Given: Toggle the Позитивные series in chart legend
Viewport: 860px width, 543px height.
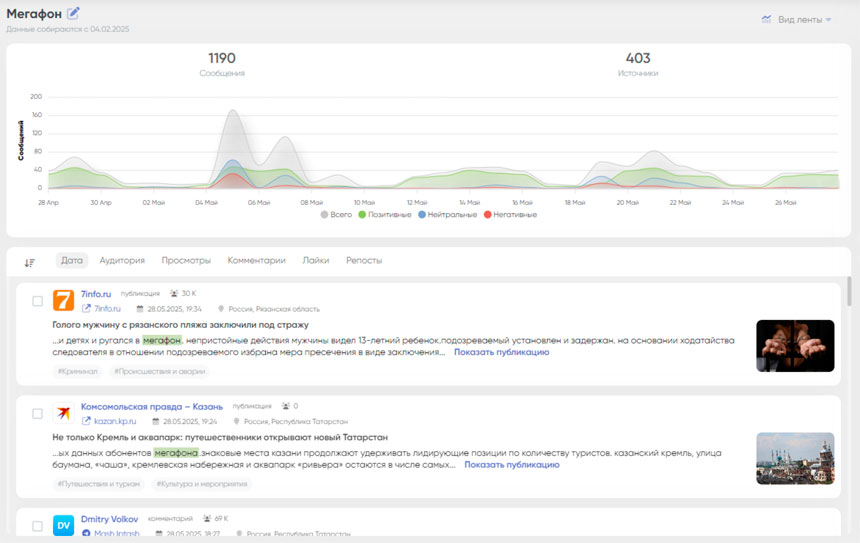Looking at the screenshot, I should [x=384, y=215].
